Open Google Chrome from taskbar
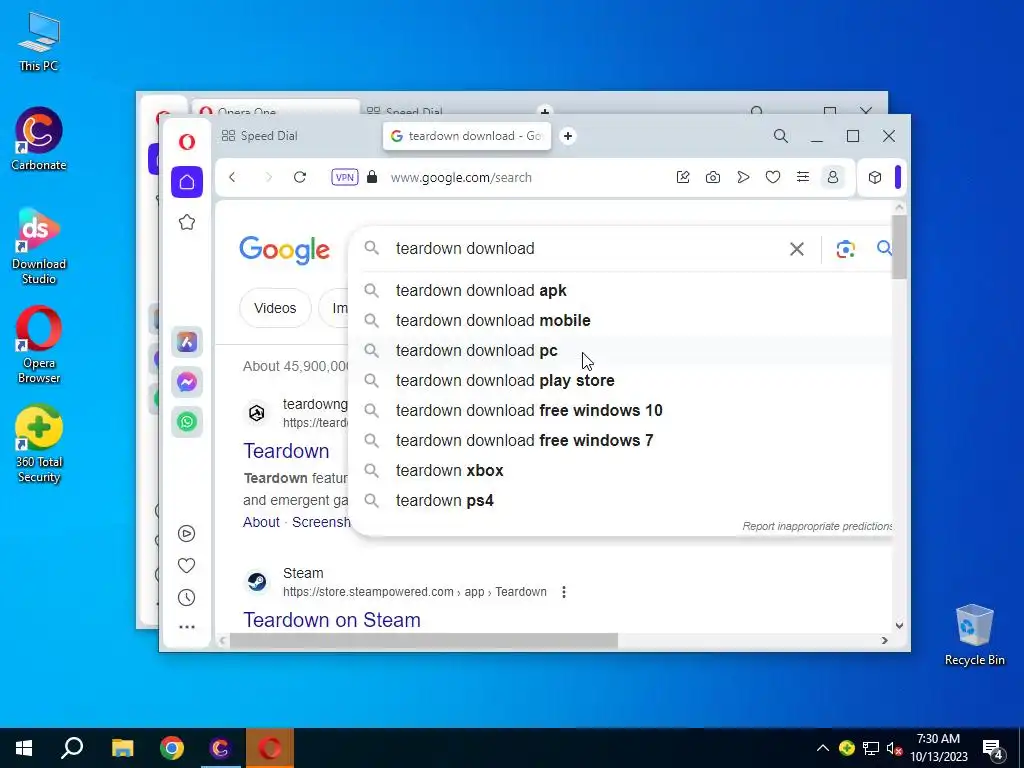Image resolution: width=1024 pixels, height=768 pixels. (x=172, y=748)
